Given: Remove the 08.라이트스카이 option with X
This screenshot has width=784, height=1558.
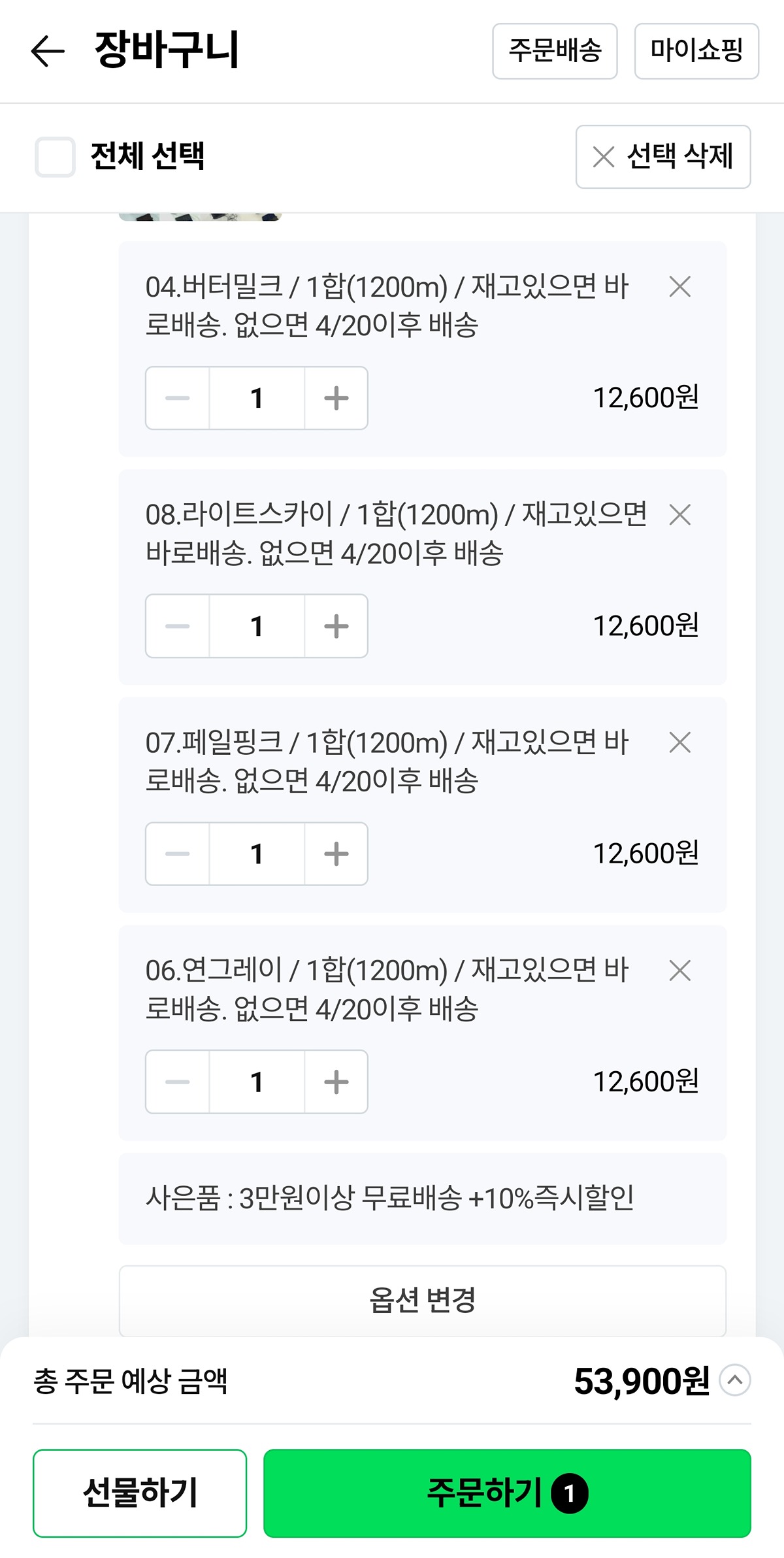Looking at the screenshot, I should point(680,514).
